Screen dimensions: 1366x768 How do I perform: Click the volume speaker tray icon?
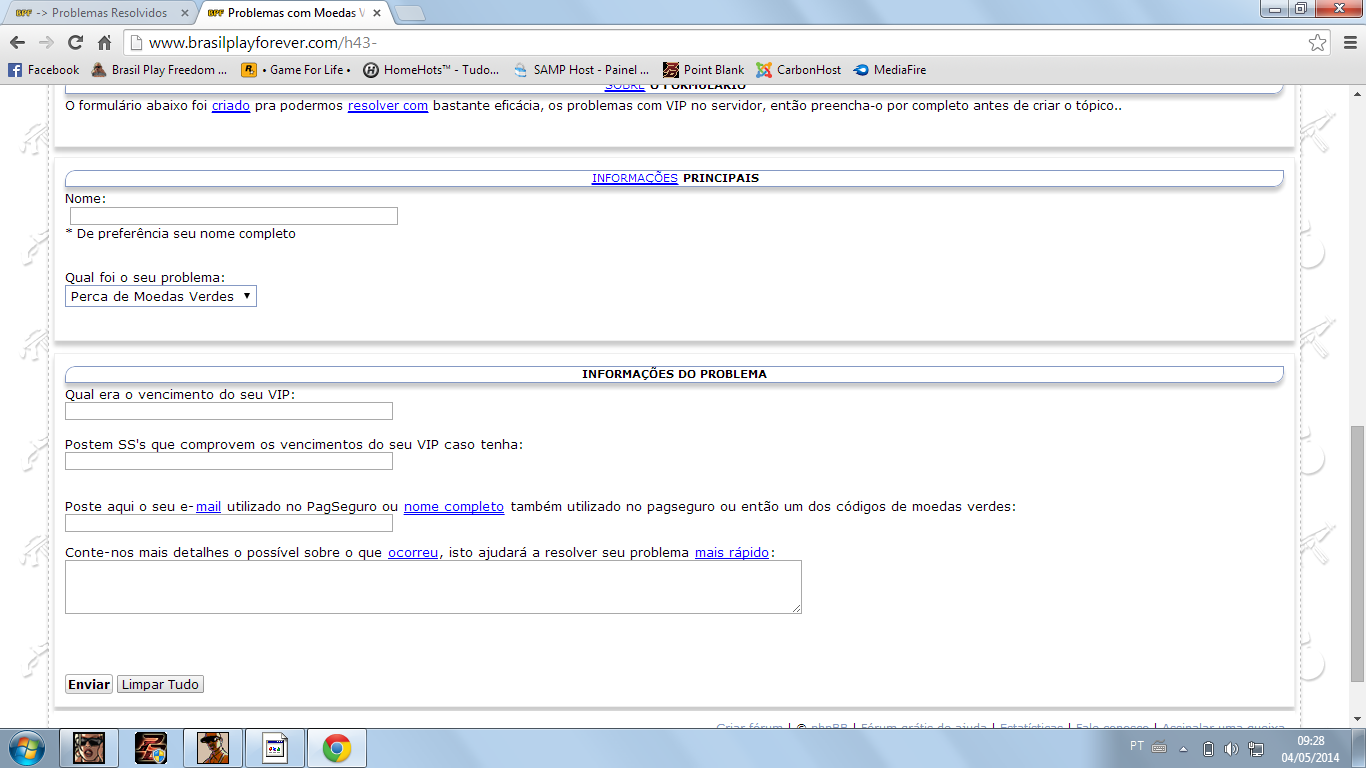(x=1230, y=748)
